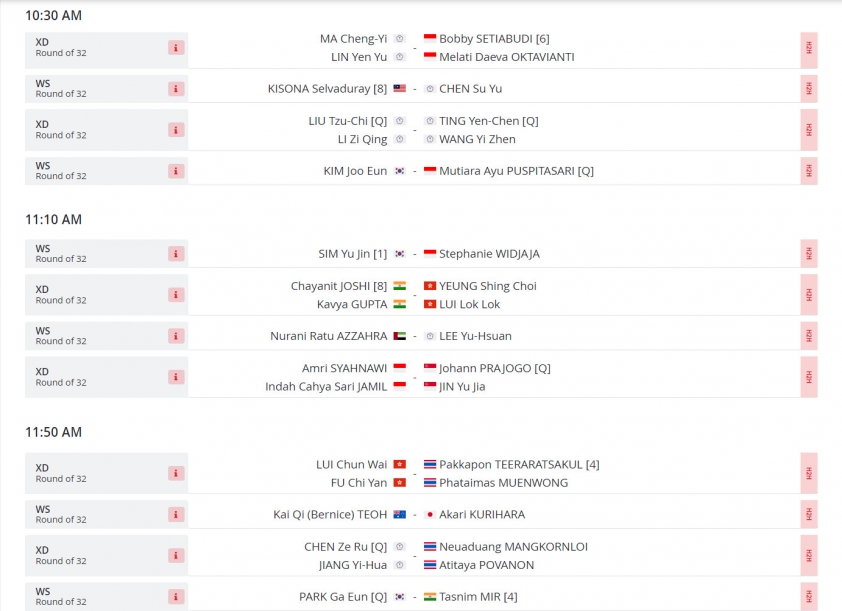This screenshot has height=611, width=842.
Task: Open H2H for CHEN Ze Ru match
Action: (809, 555)
